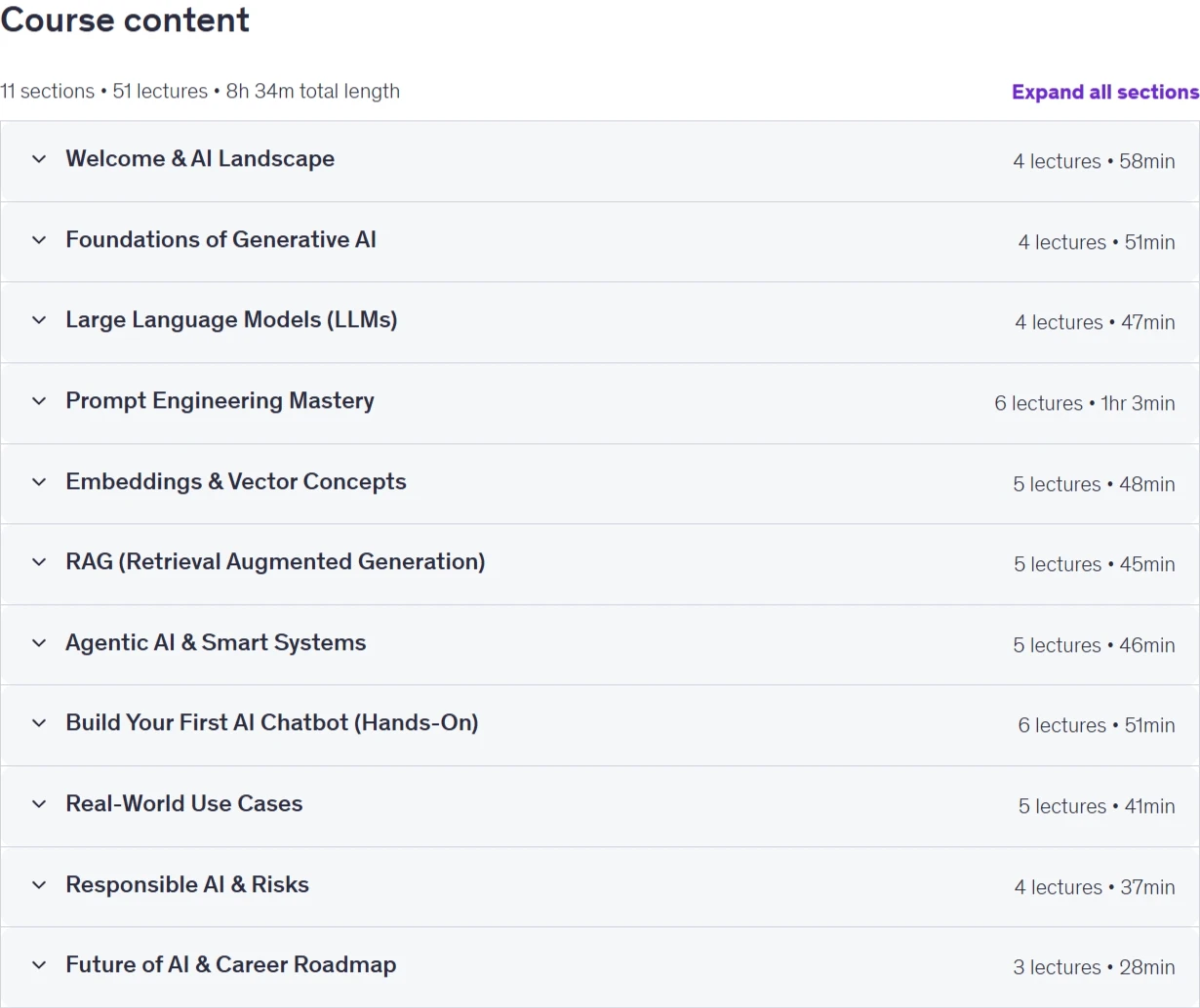Click the '3 lectures • 28min' text

coord(1094,968)
